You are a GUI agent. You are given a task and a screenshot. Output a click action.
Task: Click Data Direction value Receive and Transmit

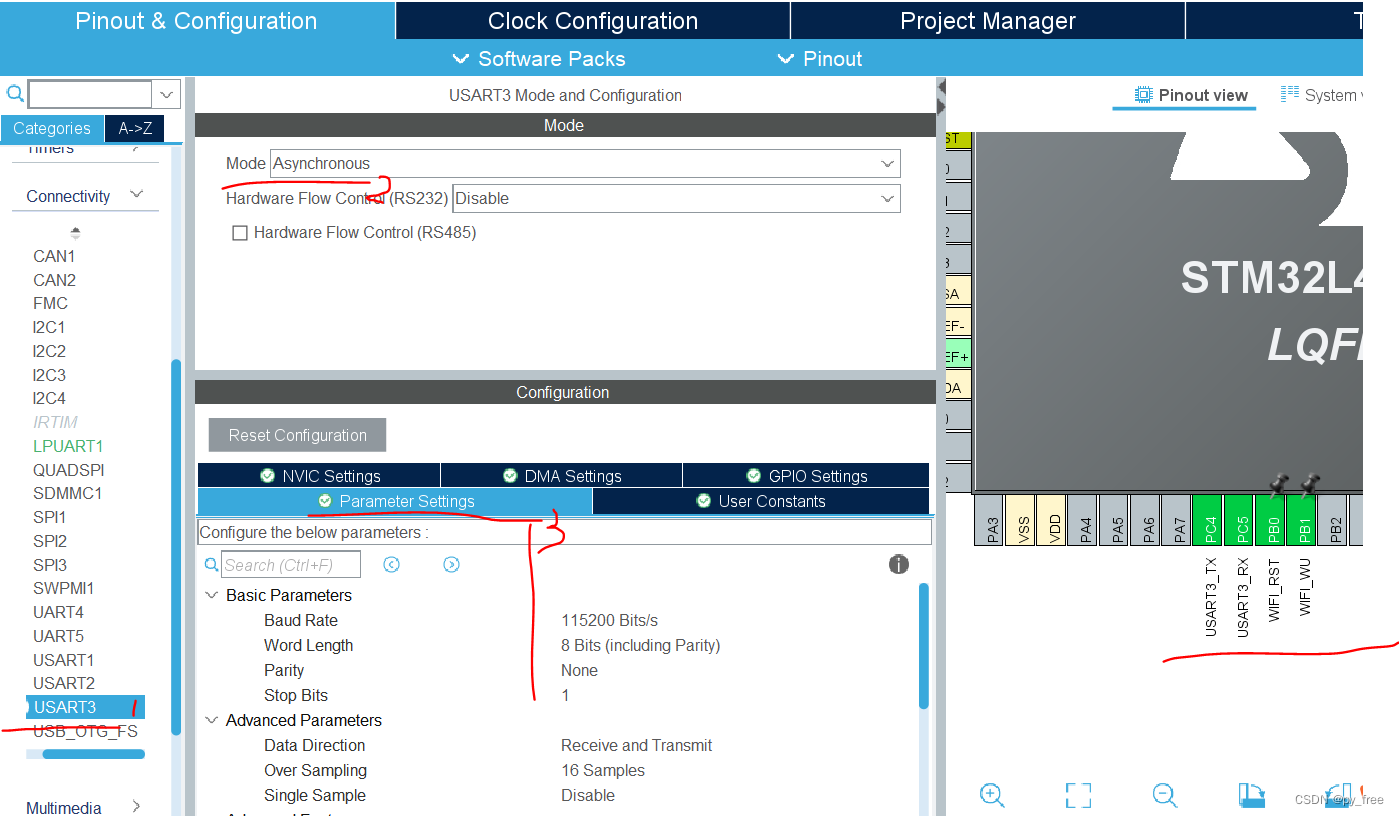pyautogui.click(x=636, y=745)
